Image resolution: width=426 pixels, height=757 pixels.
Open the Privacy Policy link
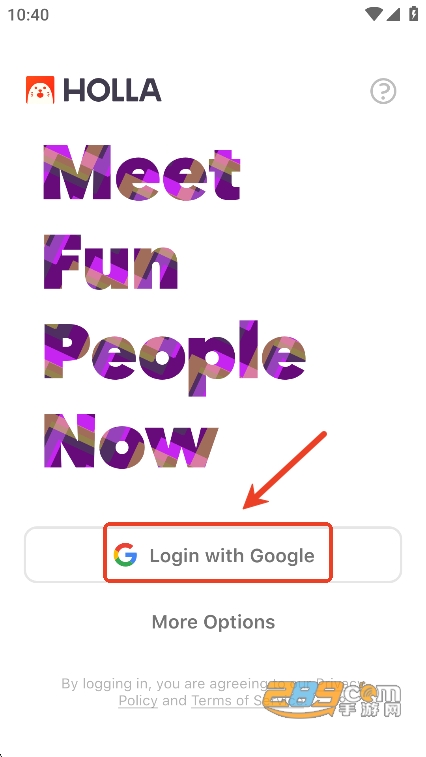138,701
